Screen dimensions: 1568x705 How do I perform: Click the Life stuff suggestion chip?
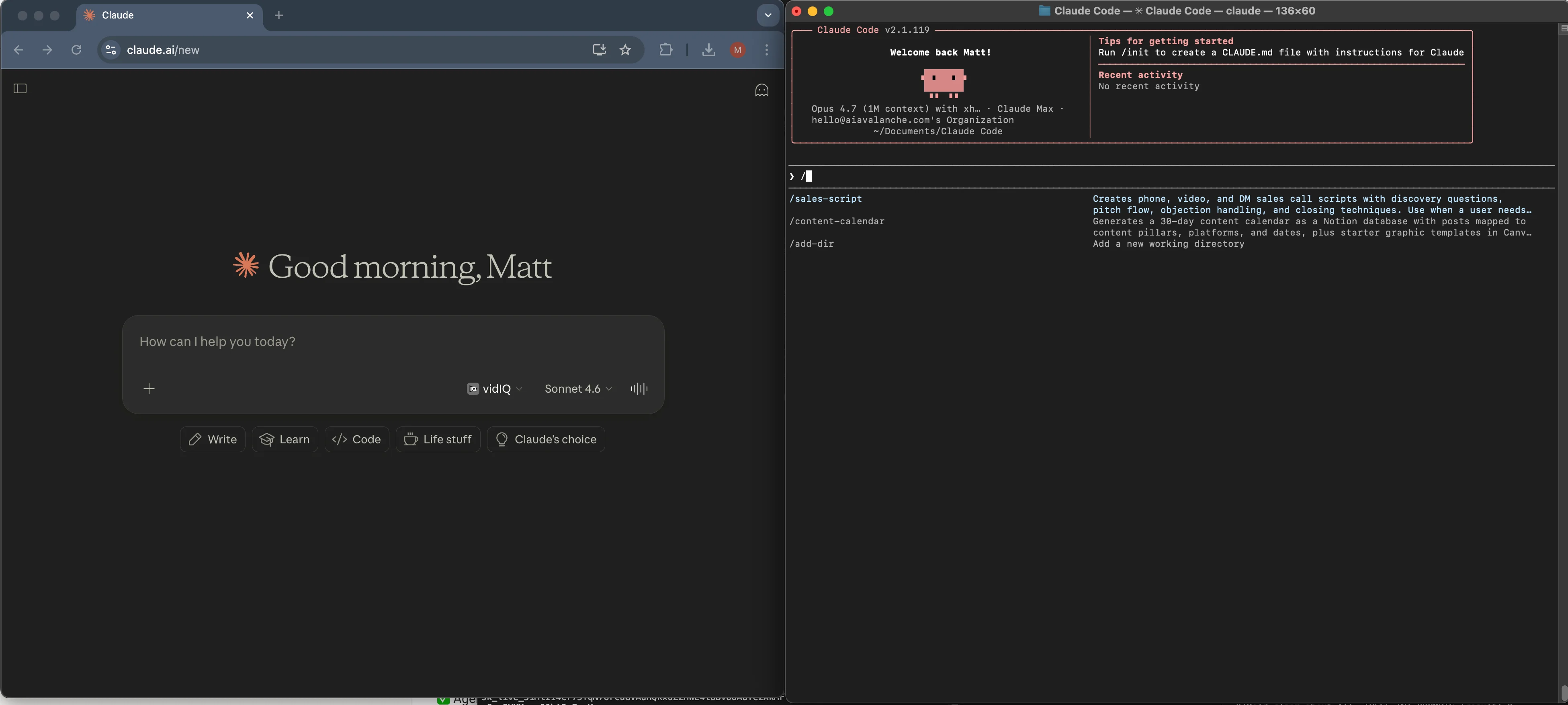(x=438, y=439)
